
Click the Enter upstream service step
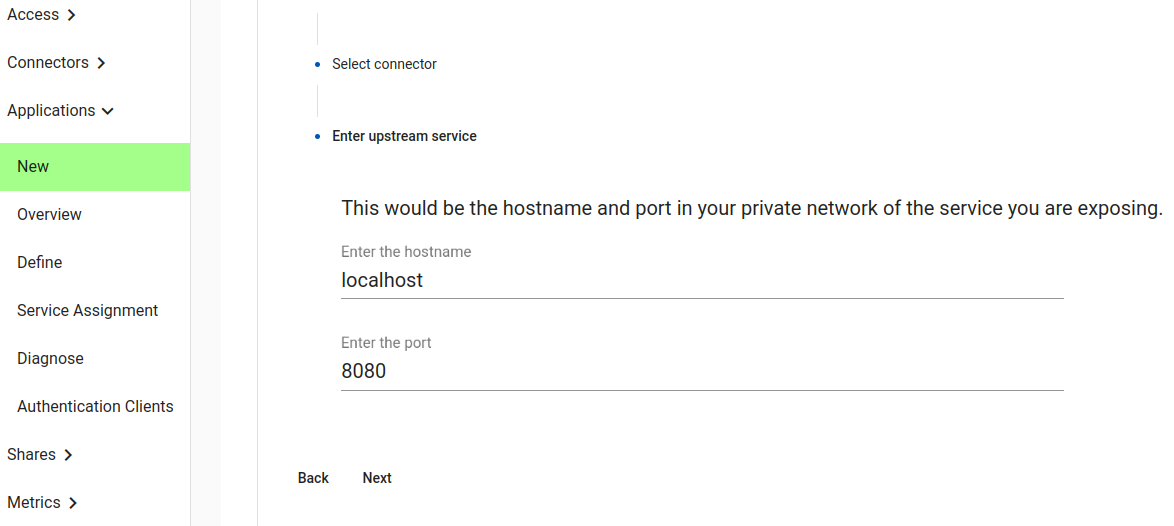404,136
